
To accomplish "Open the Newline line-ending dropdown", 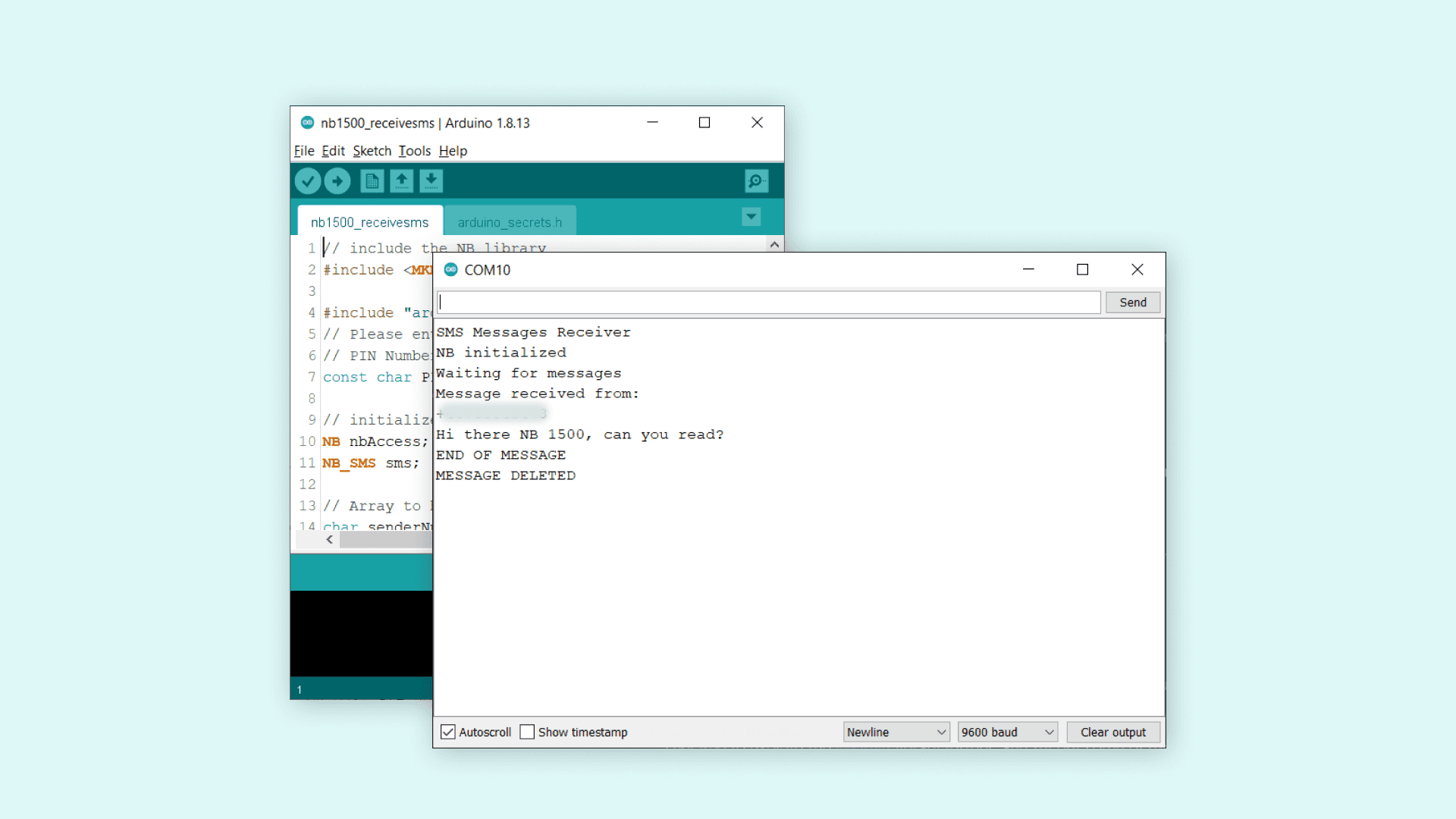I will click(896, 732).
